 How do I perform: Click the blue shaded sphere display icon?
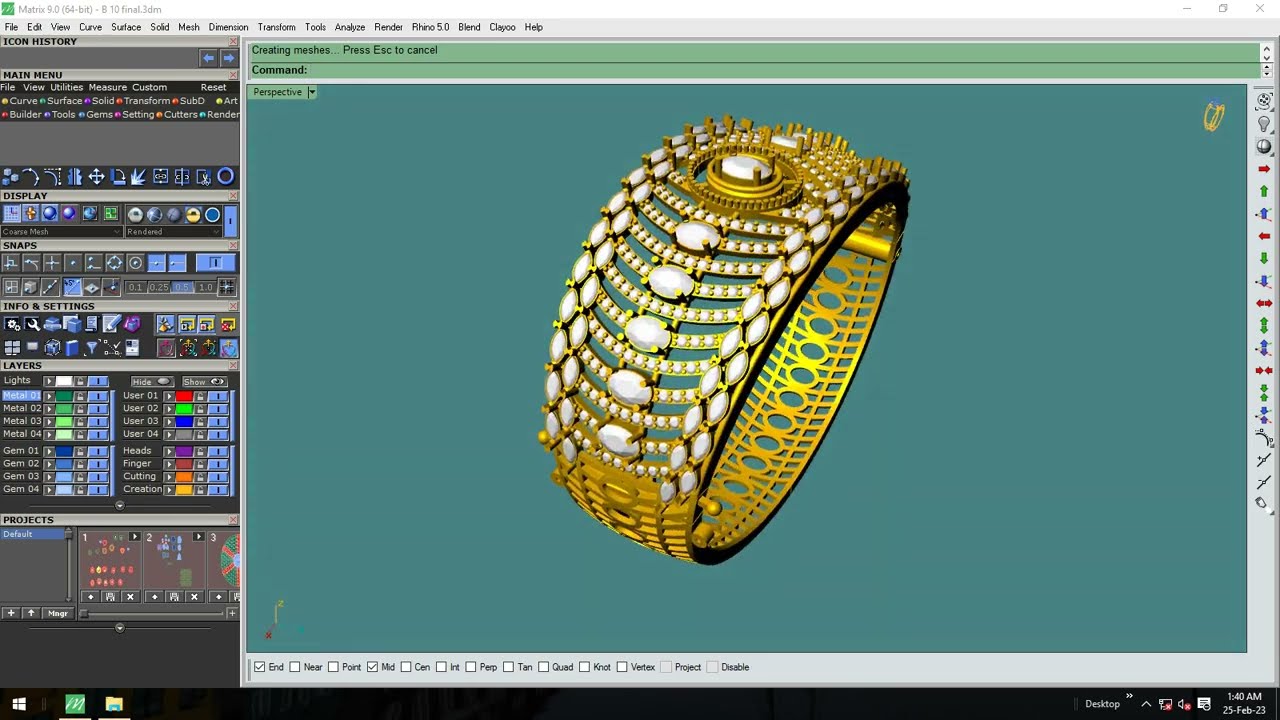pos(49,214)
